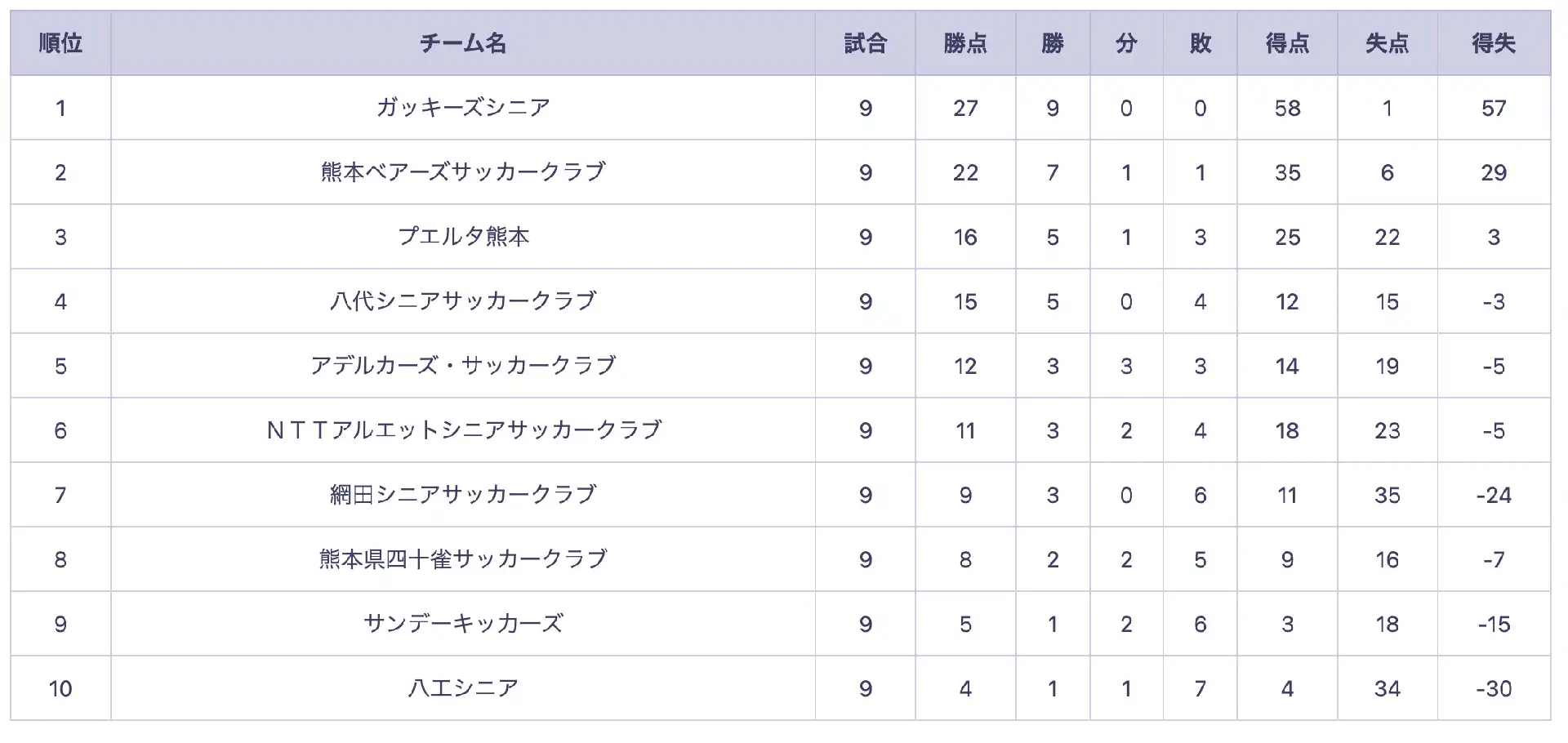1568x743 pixels.
Task: Click the 得点 column header
Action: [1287, 43]
